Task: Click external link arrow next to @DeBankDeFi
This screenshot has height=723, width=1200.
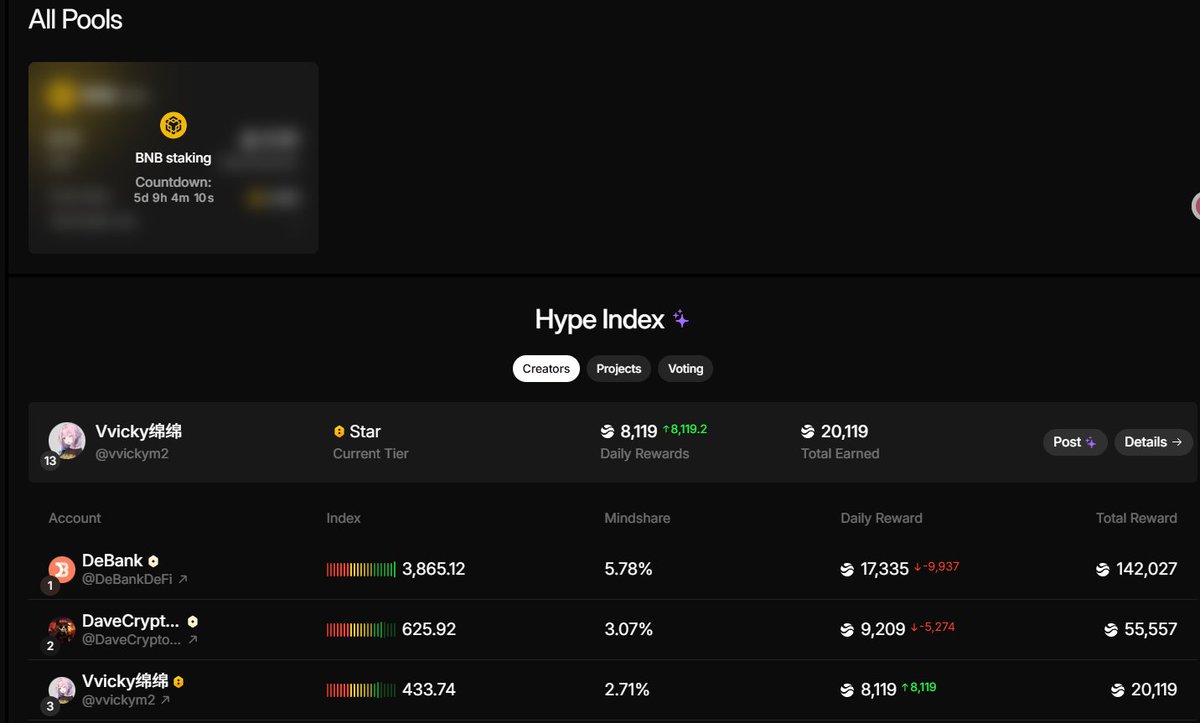Action: point(183,579)
